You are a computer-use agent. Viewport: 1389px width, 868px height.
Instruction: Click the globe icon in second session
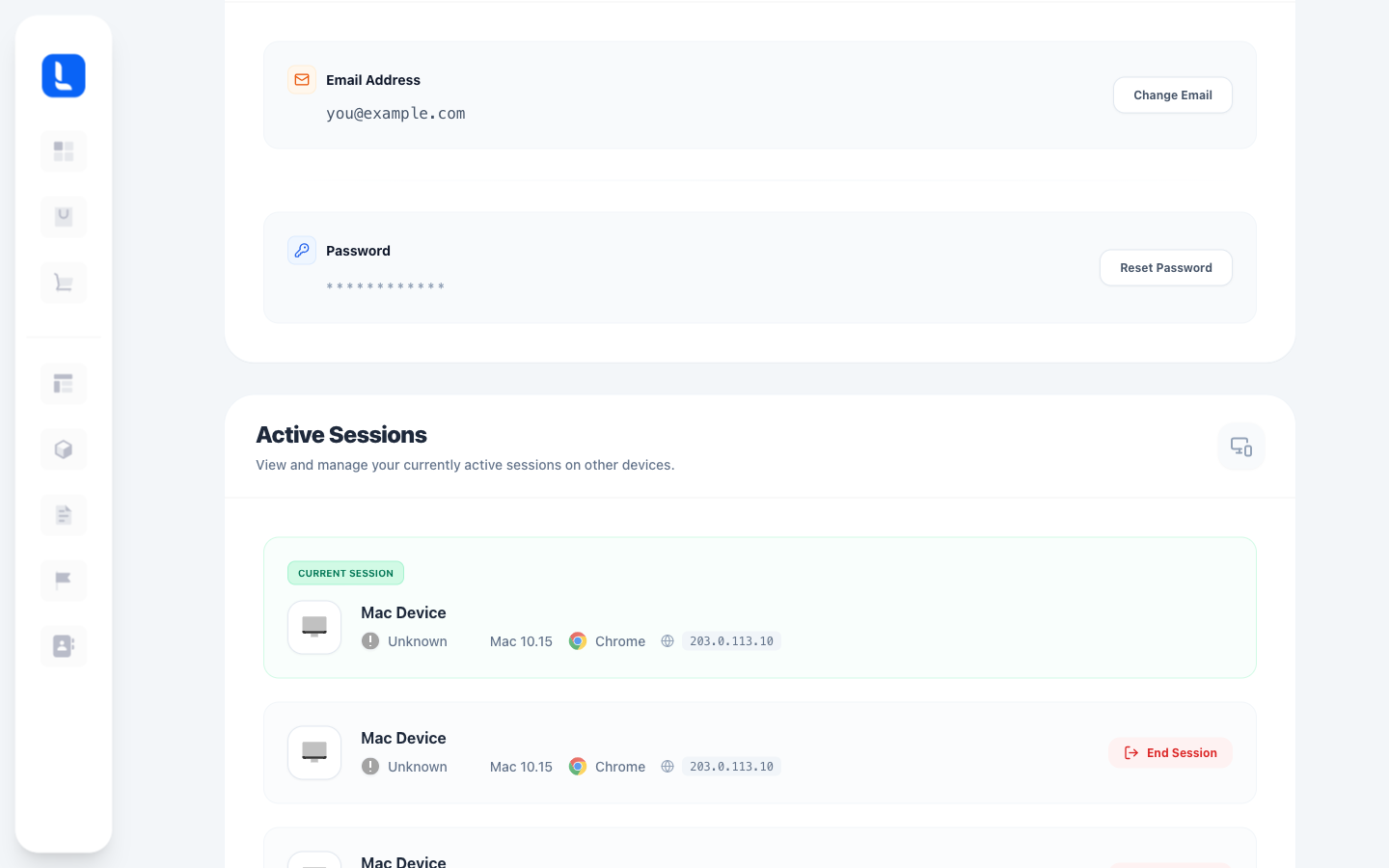(x=667, y=767)
